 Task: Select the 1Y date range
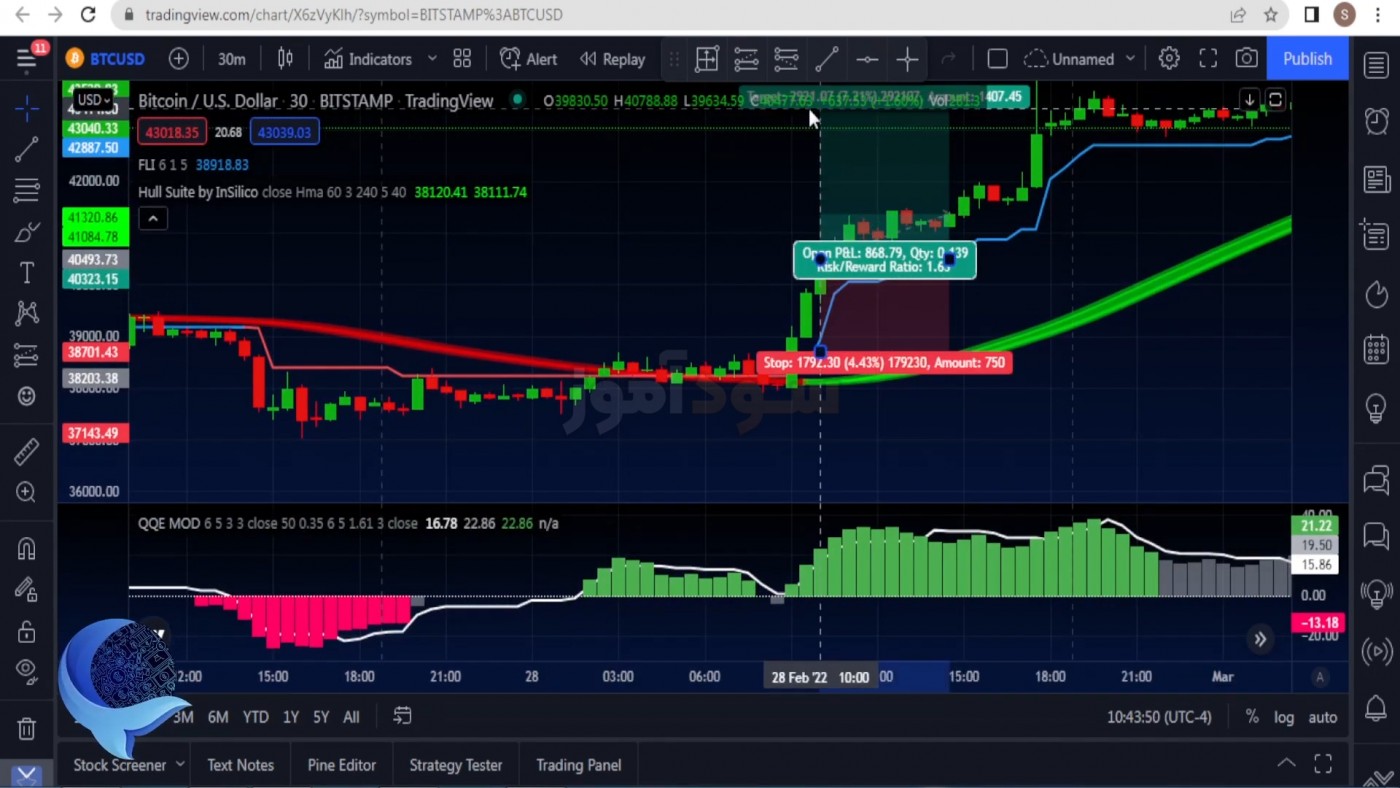pyautogui.click(x=291, y=717)
